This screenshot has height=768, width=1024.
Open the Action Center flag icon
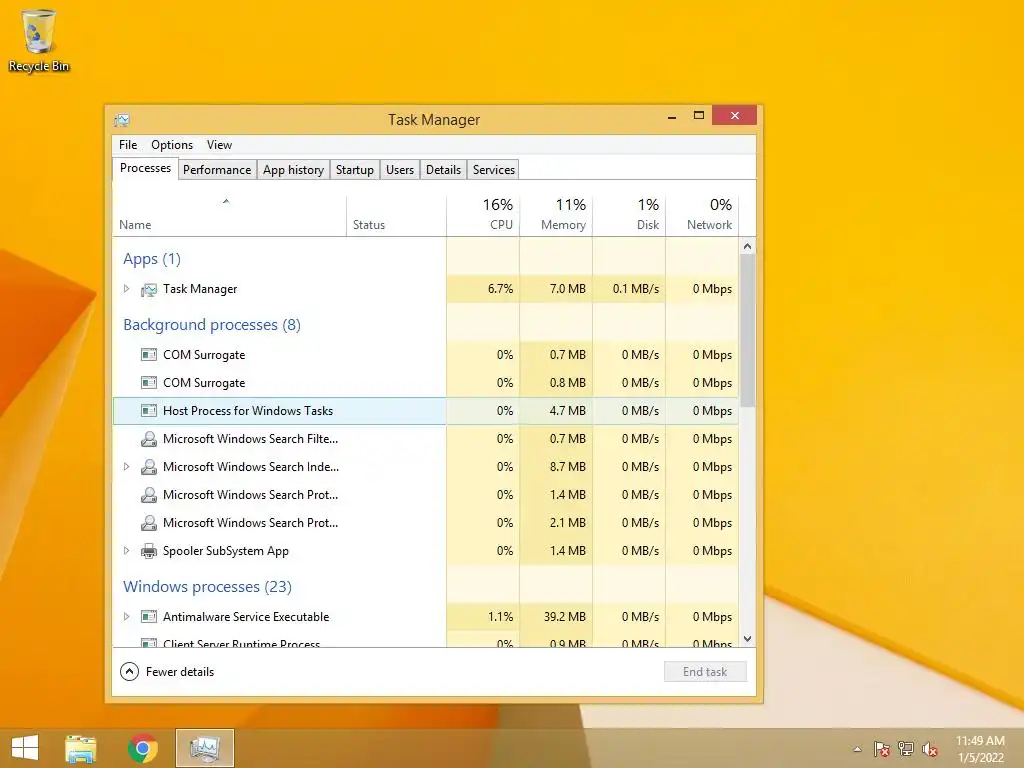click(882, 749)
